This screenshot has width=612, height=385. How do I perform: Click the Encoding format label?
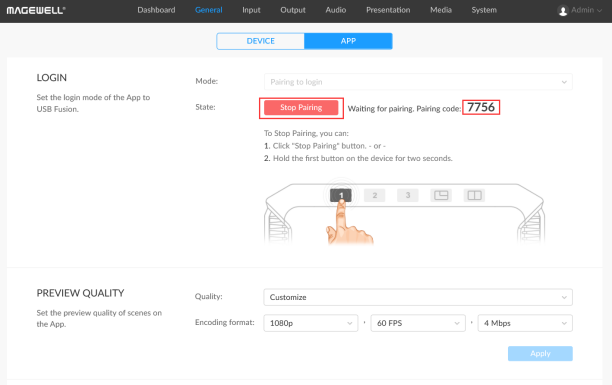pyautogui.click(x=224, y=323)
